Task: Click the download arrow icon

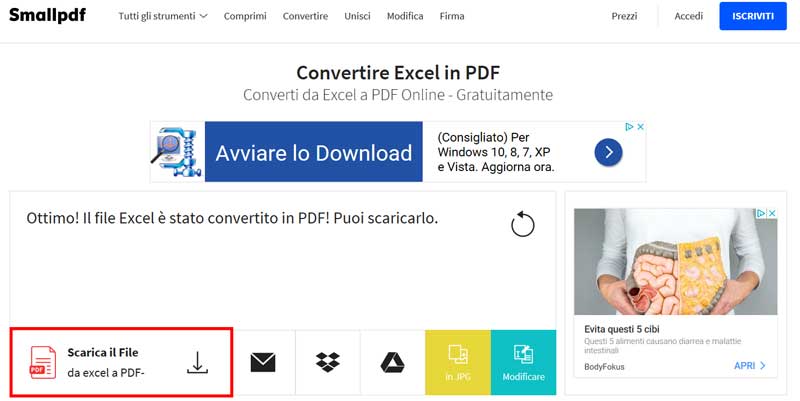Action: pos(197,362)
